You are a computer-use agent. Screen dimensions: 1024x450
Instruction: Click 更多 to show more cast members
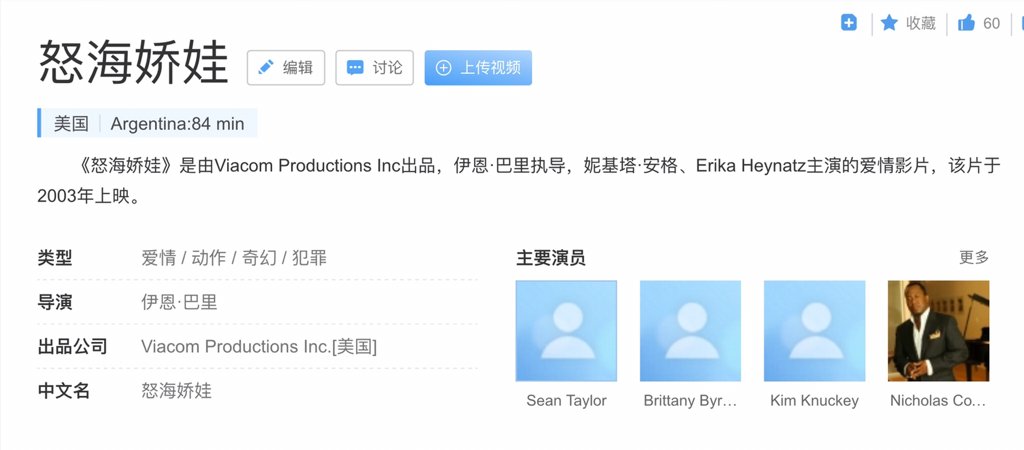click(x=973, y=257)
